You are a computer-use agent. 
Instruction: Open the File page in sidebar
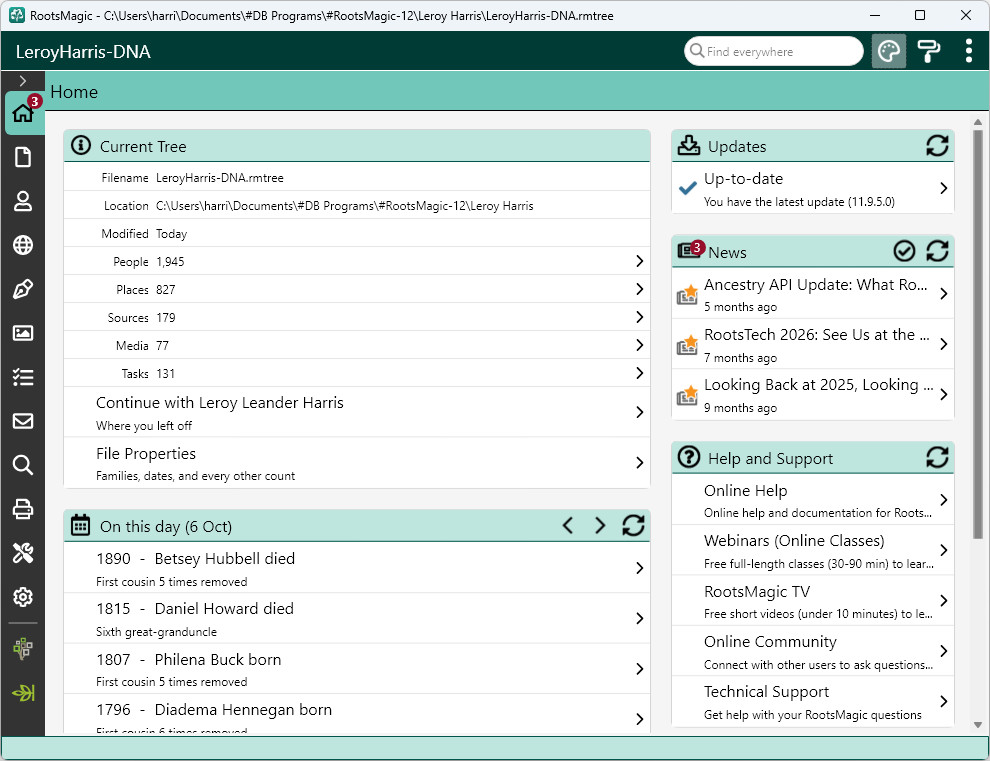point(23,157)
